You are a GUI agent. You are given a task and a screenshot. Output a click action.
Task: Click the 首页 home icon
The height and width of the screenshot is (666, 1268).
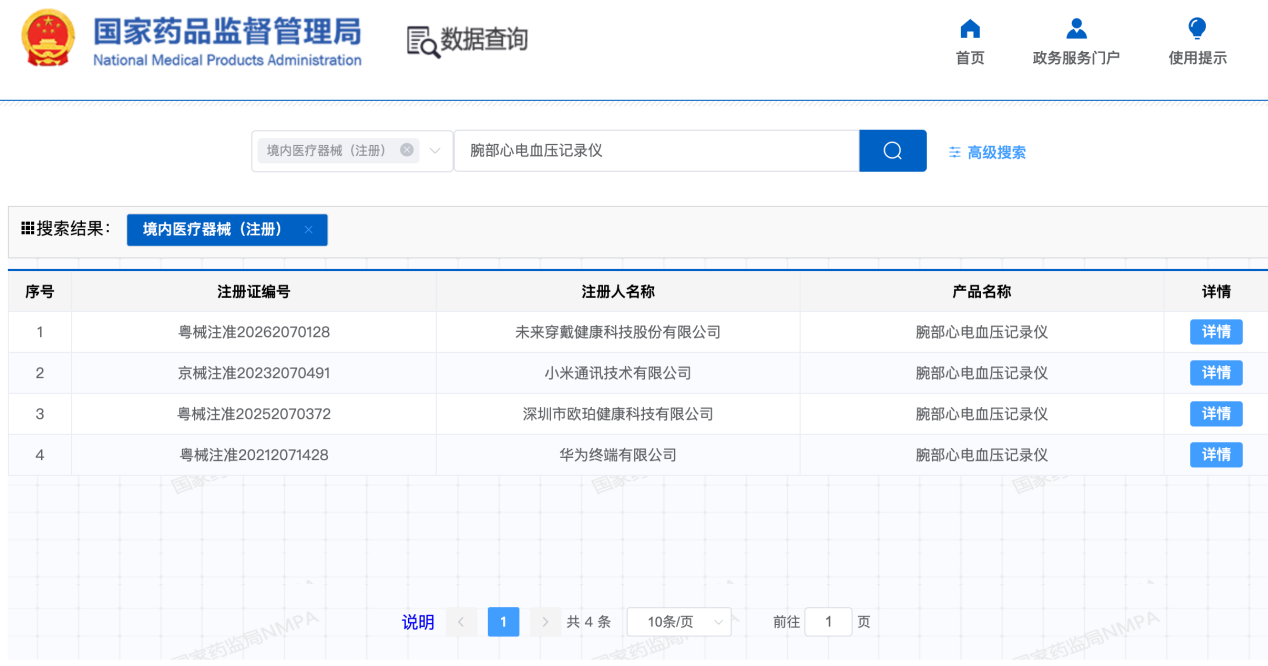click(970, 29)
